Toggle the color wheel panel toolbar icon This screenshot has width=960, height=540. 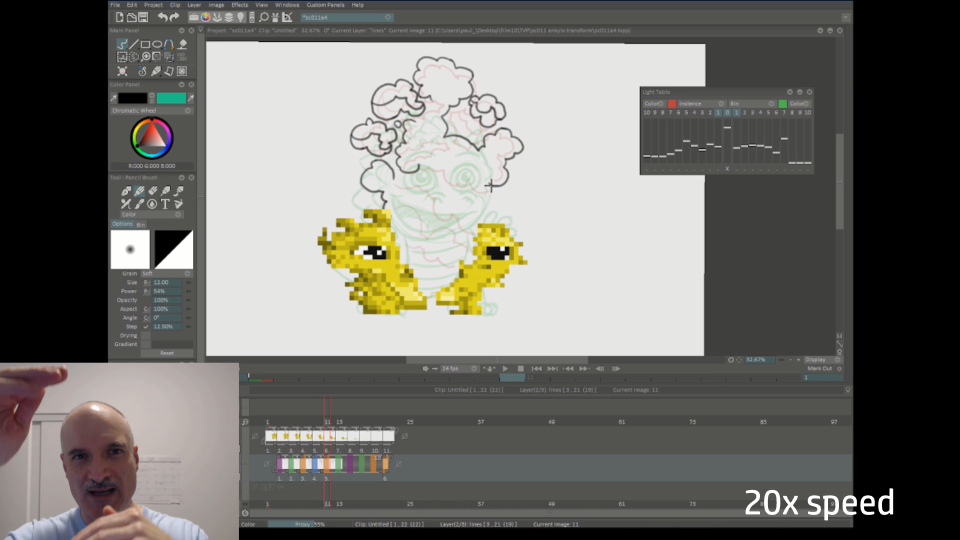click(x=205, y=17)
